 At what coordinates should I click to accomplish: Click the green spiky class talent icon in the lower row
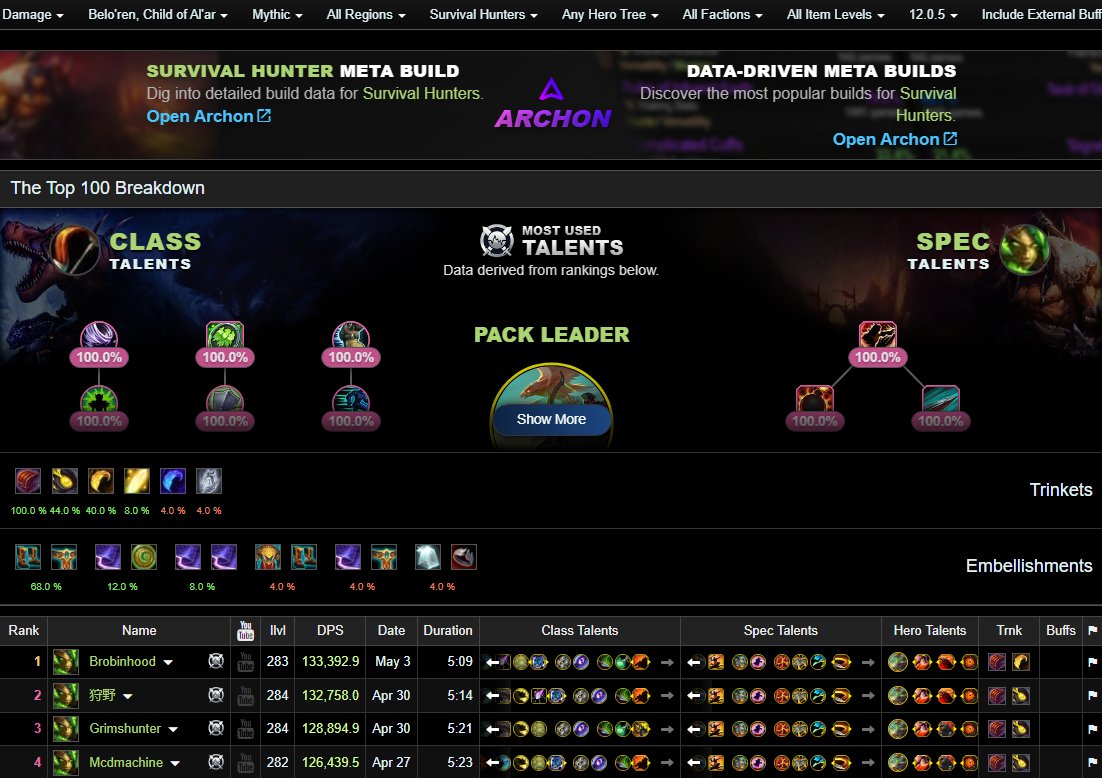pos(98,400)
